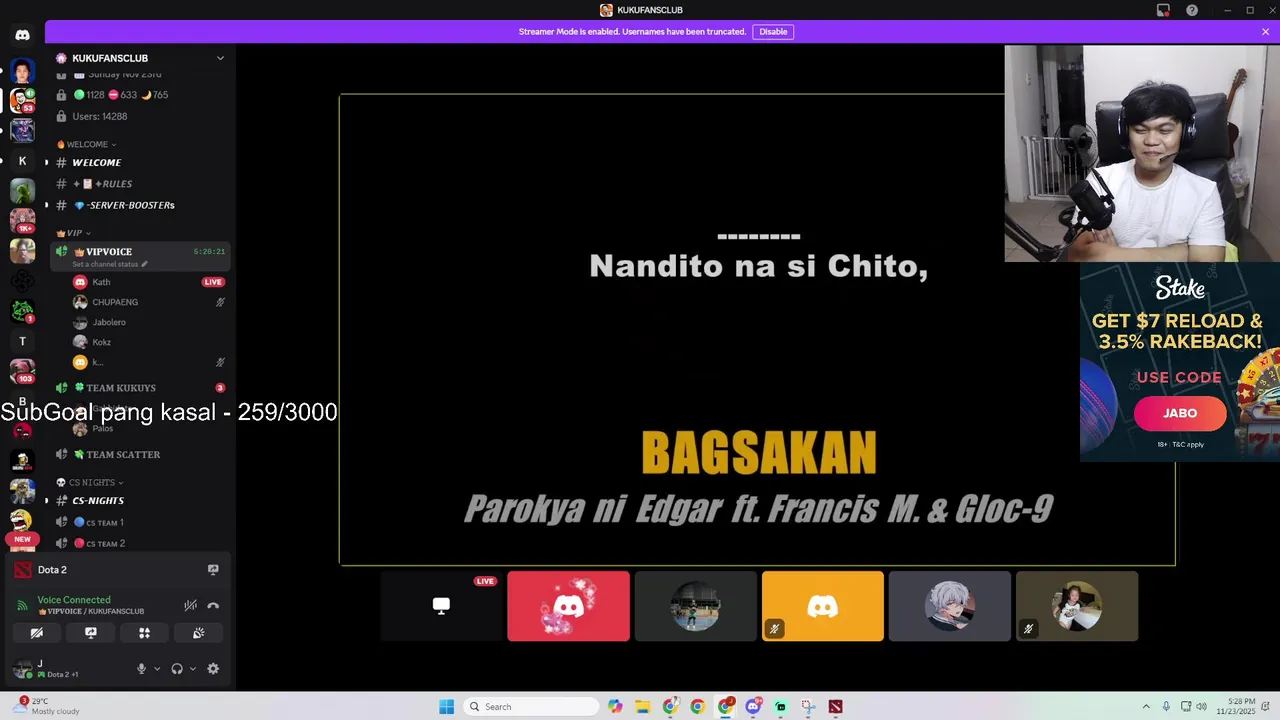Open the taskbar clock and date
Viewport: 1280px width, 720px height.
point(1235,707)
